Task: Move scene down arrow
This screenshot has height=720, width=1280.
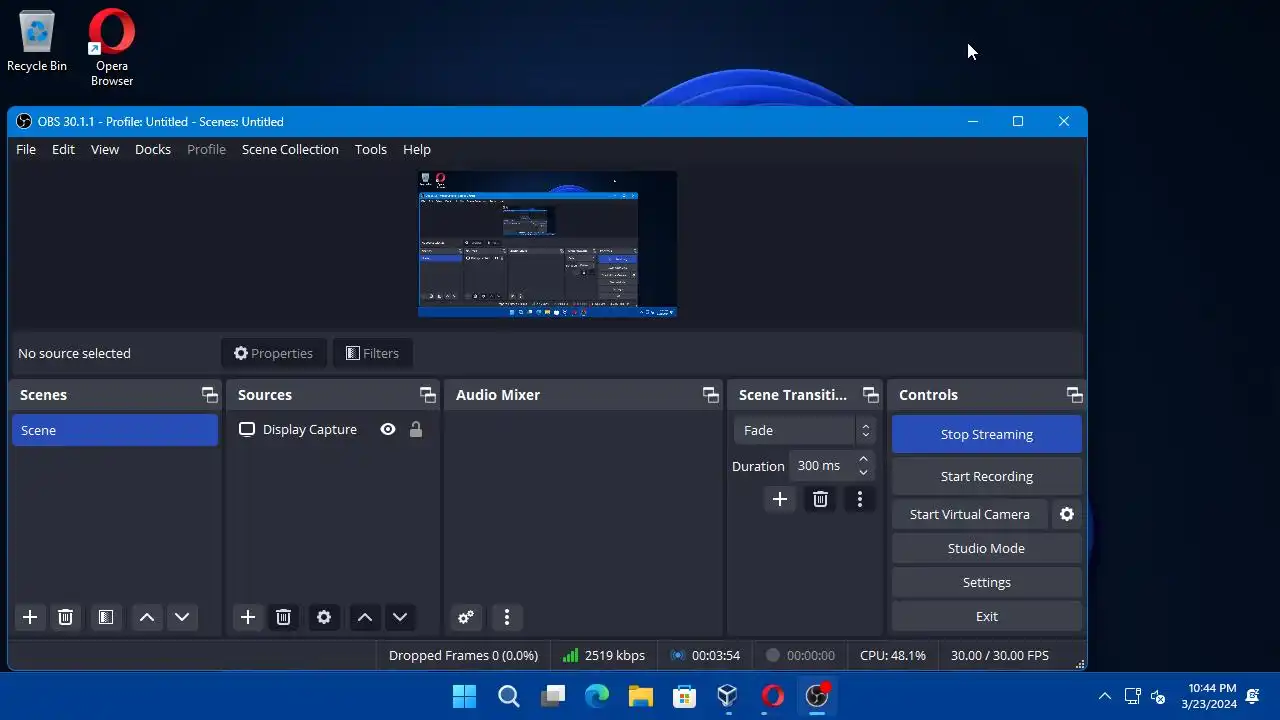Action: (x=182, y=617)
